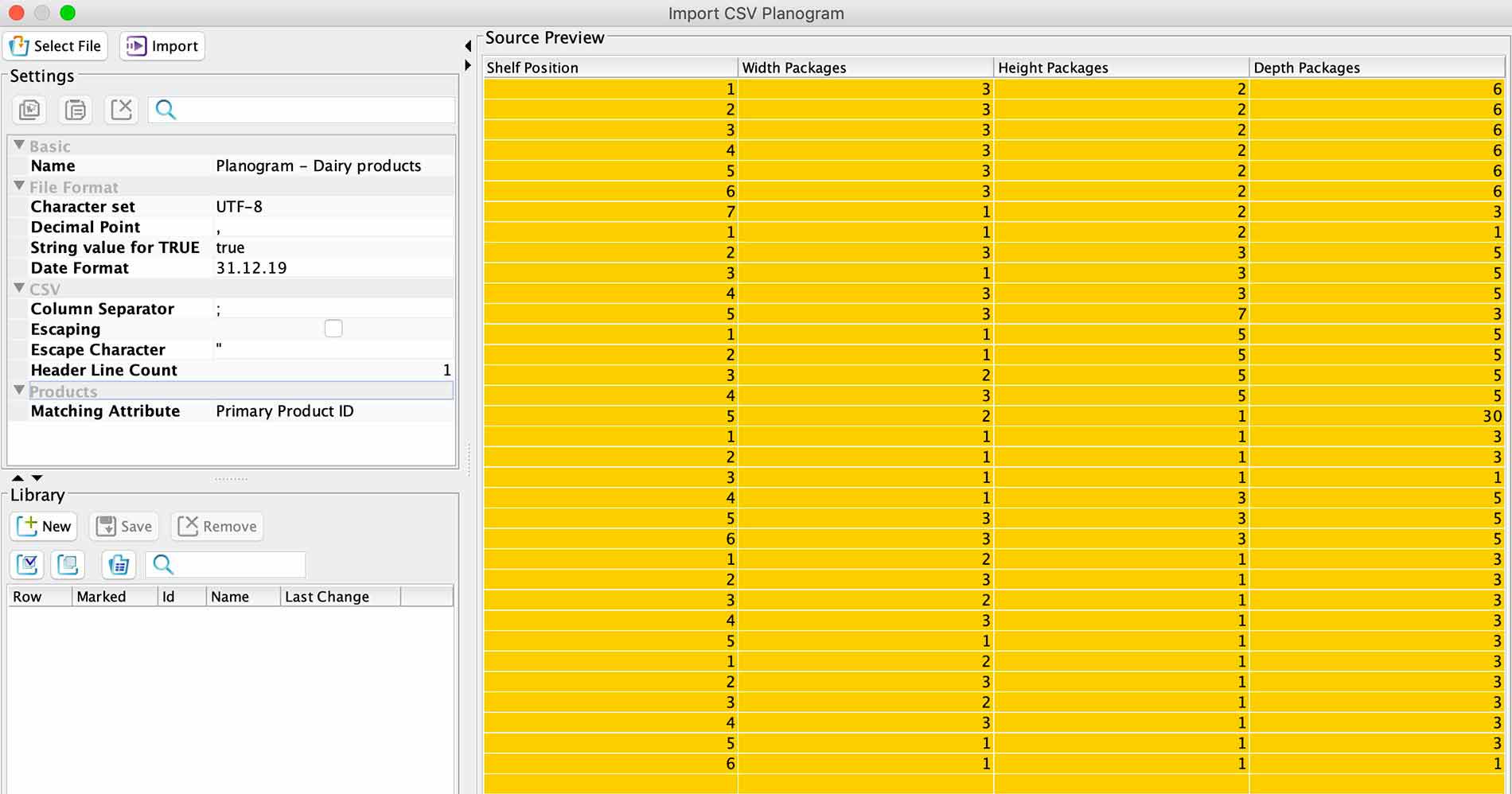Image resolution: width=1512 pixels, height=794 pixels.
Task: Toggle the Escaping checkbox
Action: click(x=333, y=329)
